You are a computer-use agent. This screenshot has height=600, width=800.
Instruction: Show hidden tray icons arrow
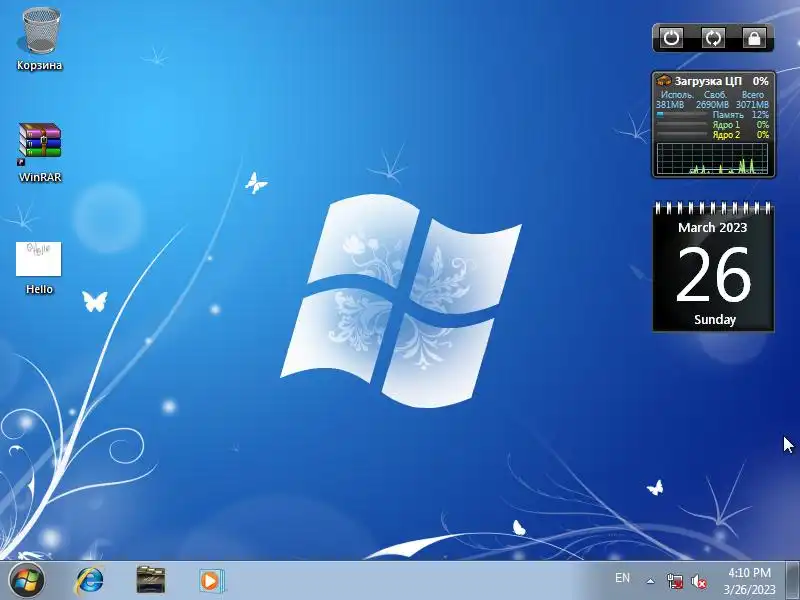pos(651,581)
